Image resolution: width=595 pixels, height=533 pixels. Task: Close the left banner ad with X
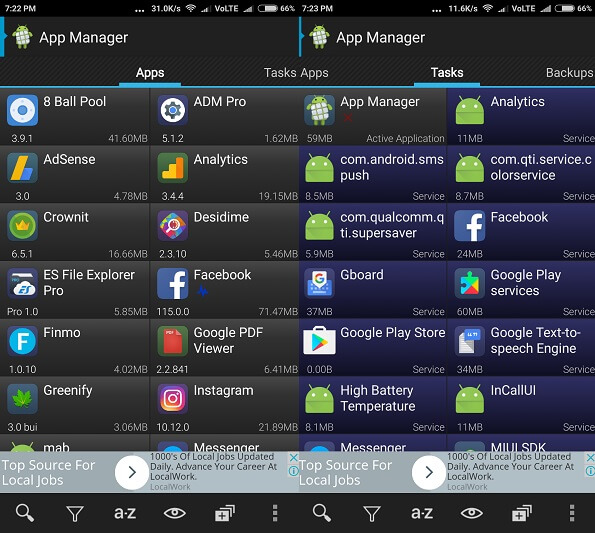pos(293,458)
